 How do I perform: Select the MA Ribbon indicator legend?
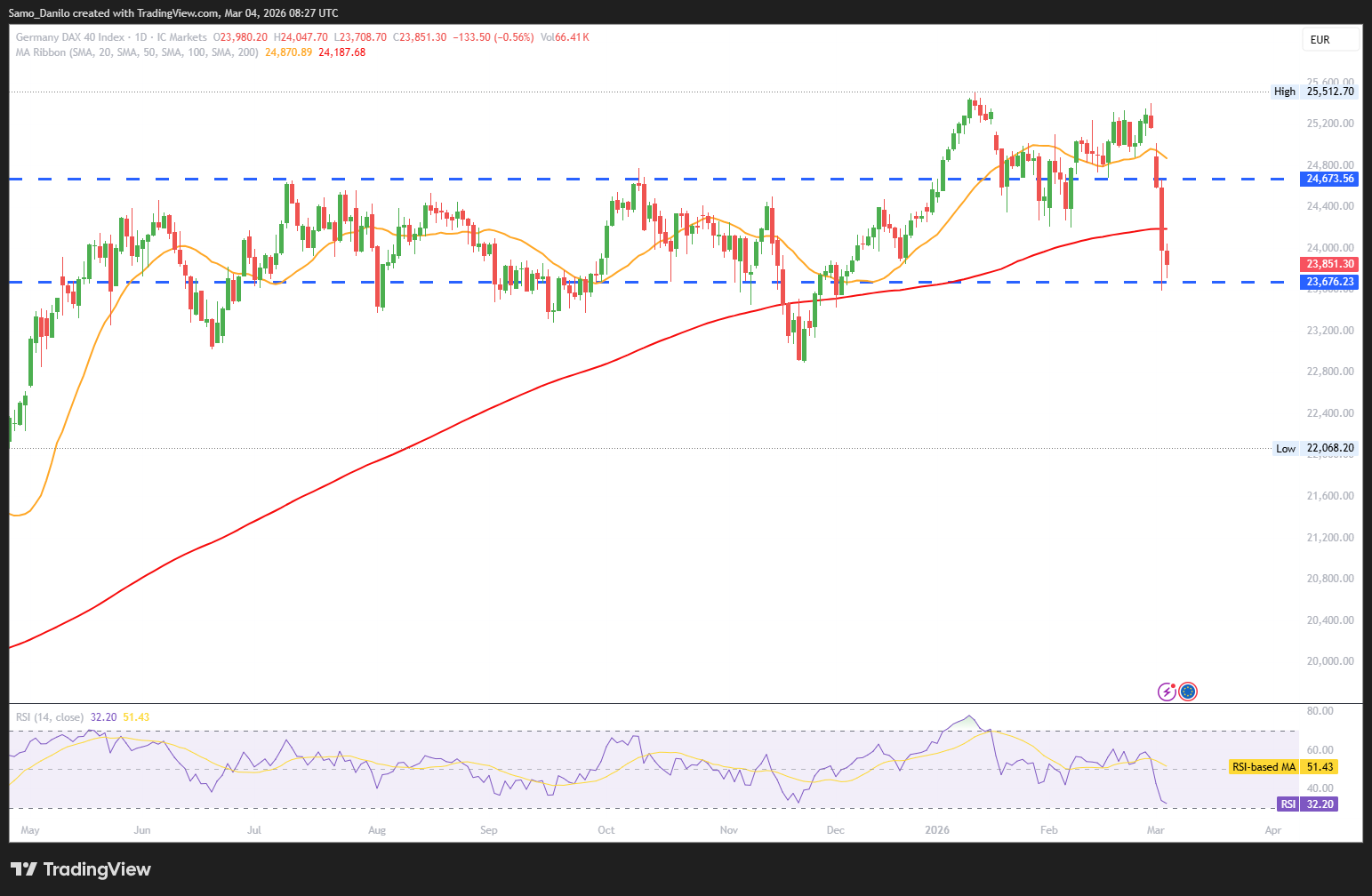pyautogui.click(x=137, y=52)
